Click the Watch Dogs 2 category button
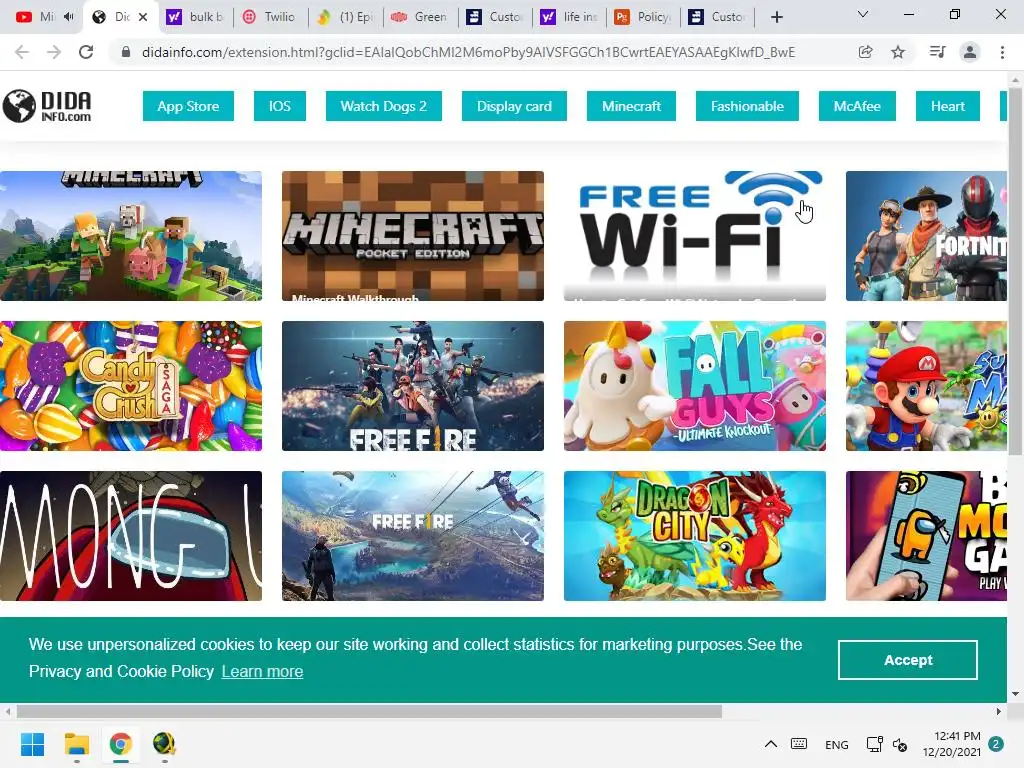The image size is (1024, 768). pos(383,106)
